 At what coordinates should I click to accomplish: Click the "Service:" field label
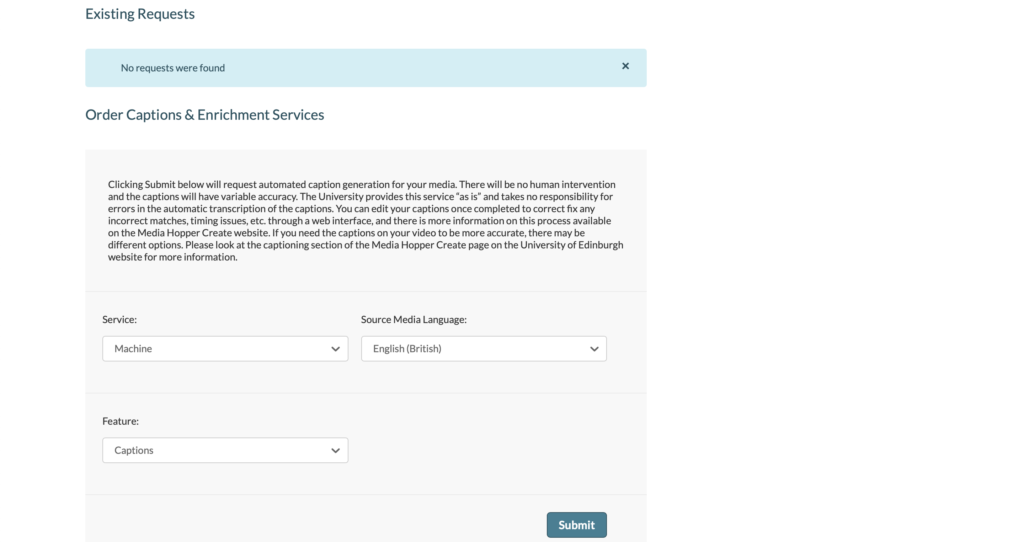[x=119, y=320]
